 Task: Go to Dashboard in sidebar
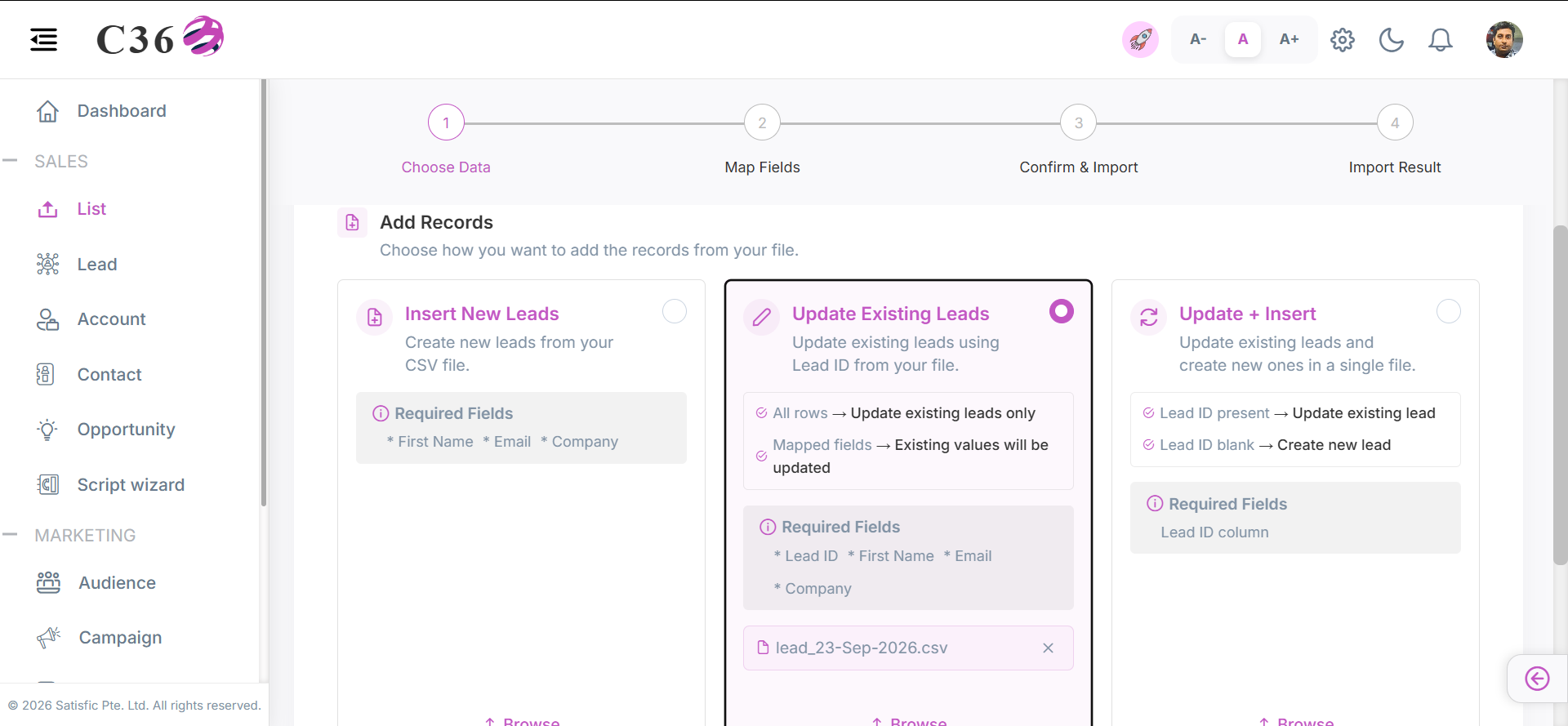[122, 111]
